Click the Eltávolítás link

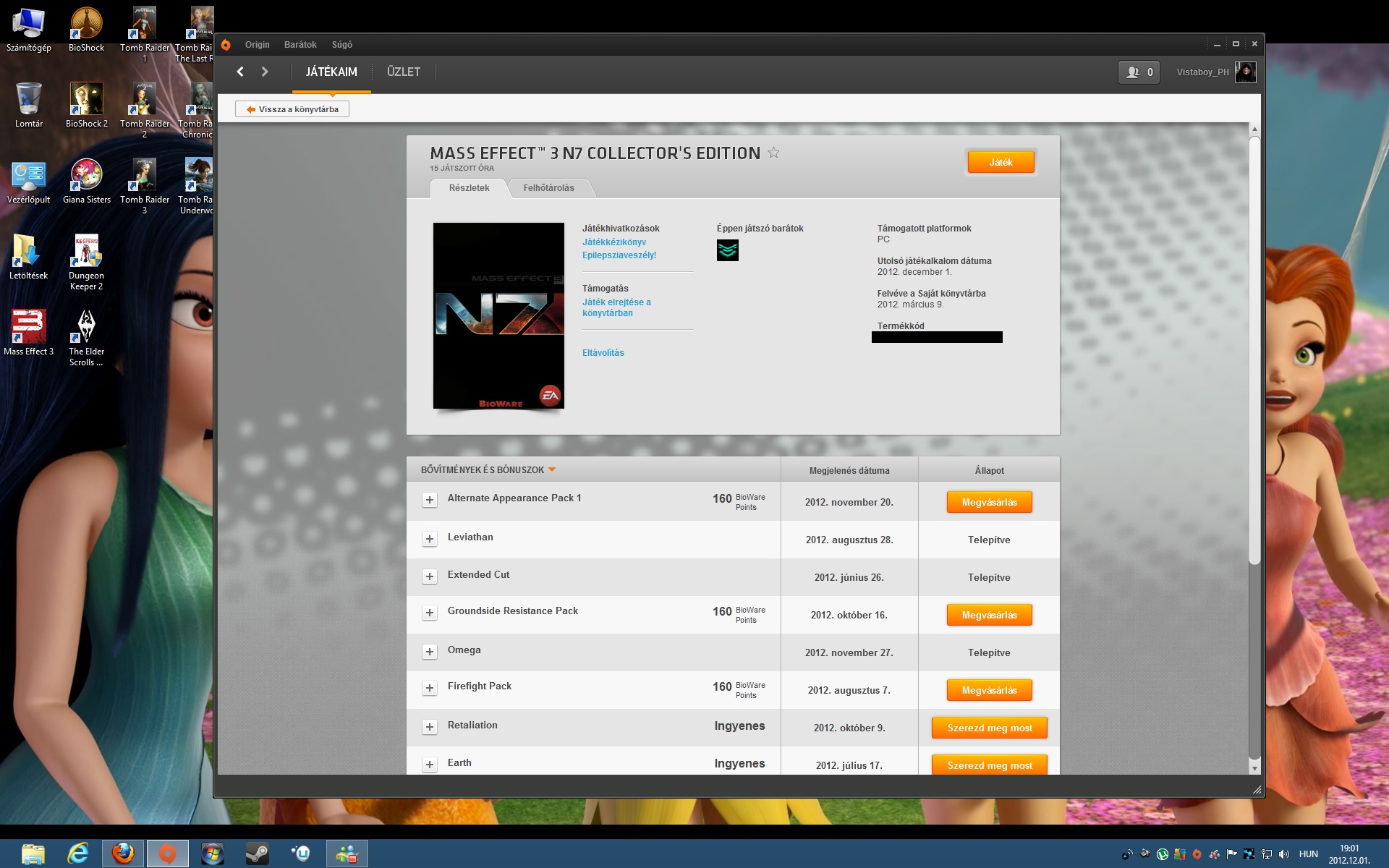click(x=603, y=353)
